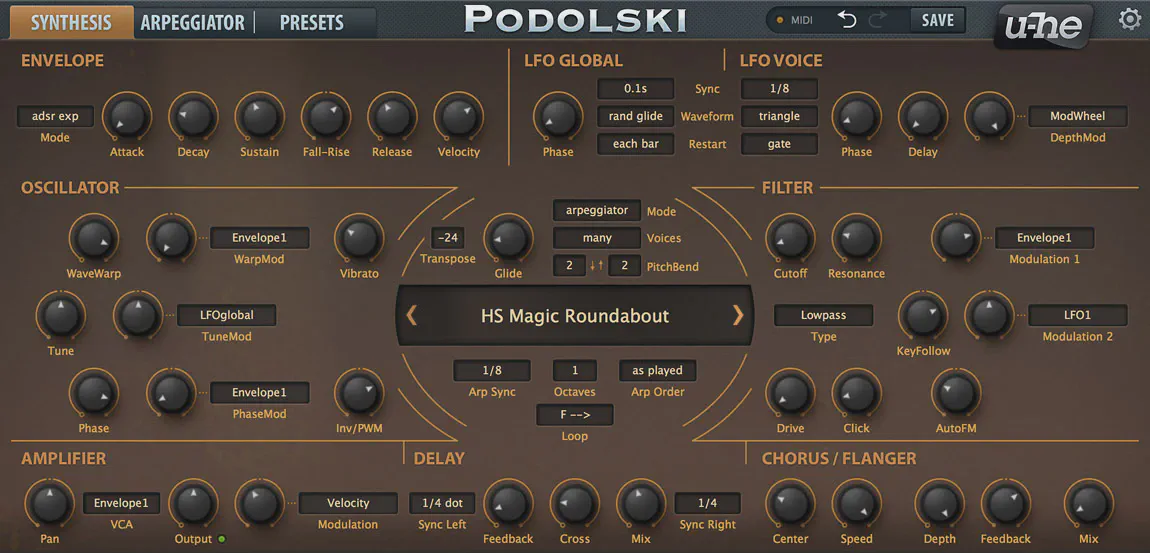Screen dimensions: 1150x553
Task: Click the filter Cutoff knob
Action: (790, 240)
